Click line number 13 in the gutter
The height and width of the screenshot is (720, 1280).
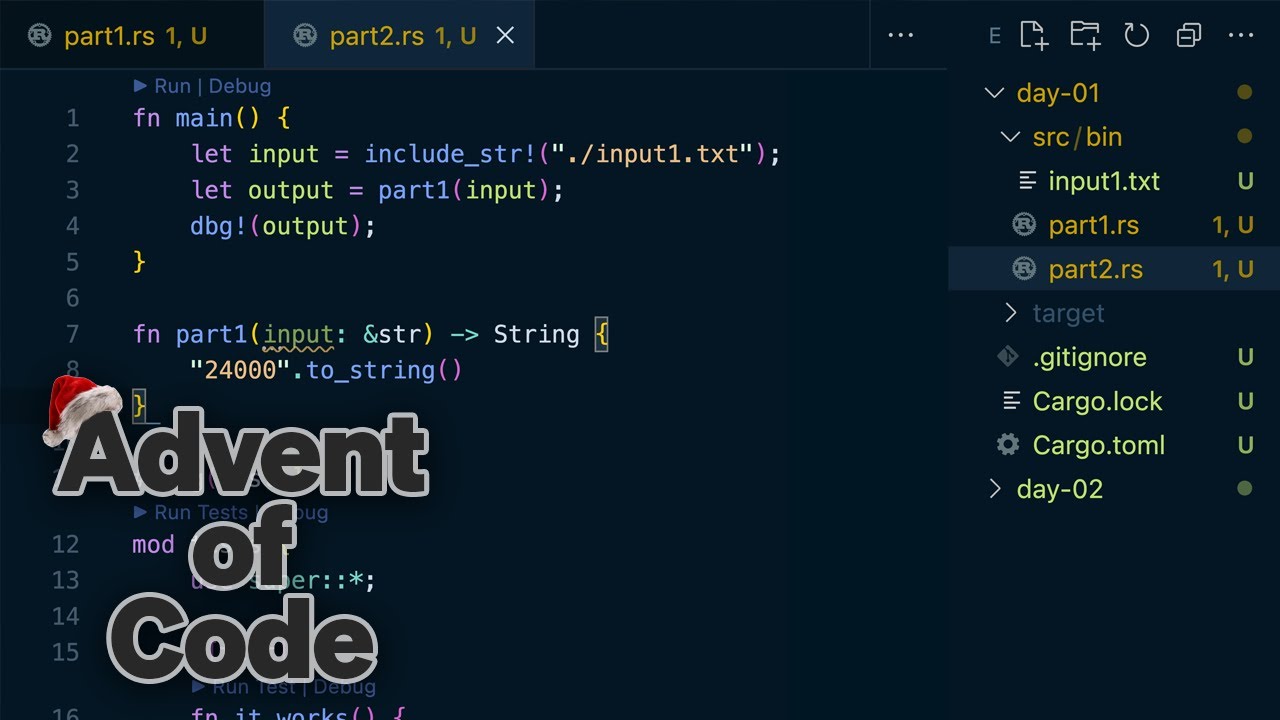pos(66,580)
